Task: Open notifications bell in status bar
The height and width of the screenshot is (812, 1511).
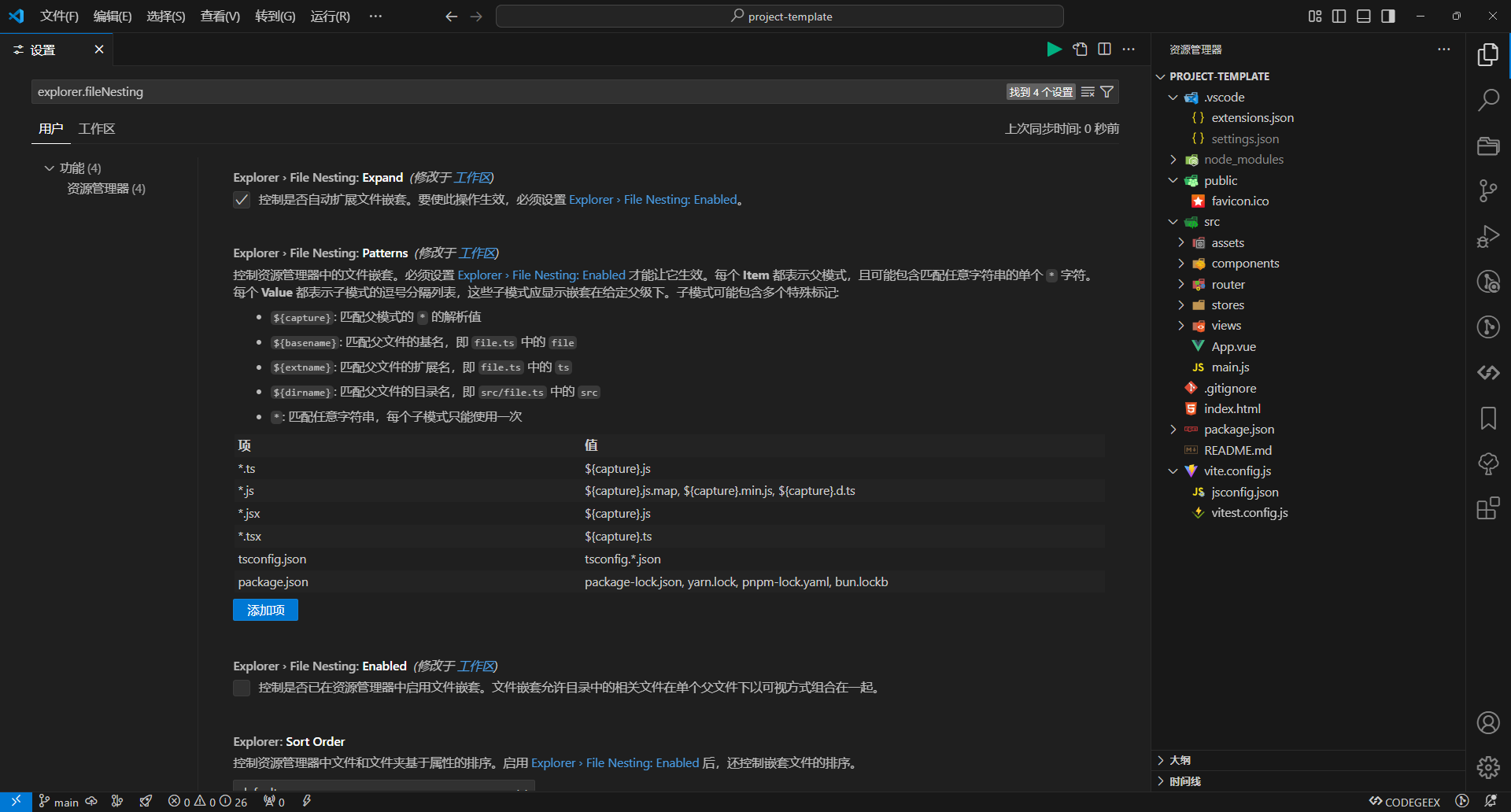Action: pos(1491,802)
